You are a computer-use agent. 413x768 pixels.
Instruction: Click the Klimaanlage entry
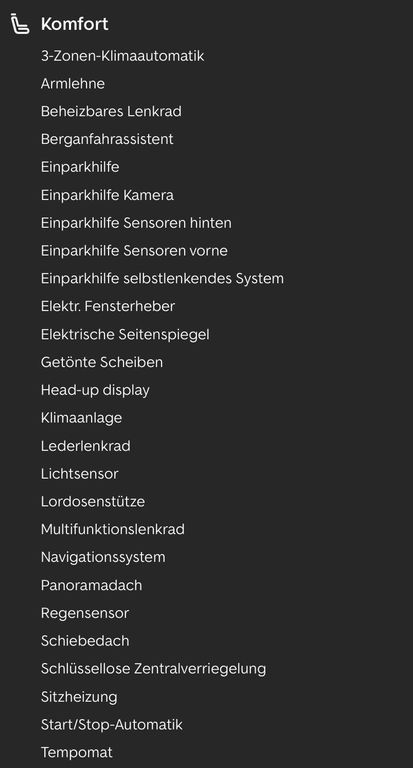[x=81, y=418]
